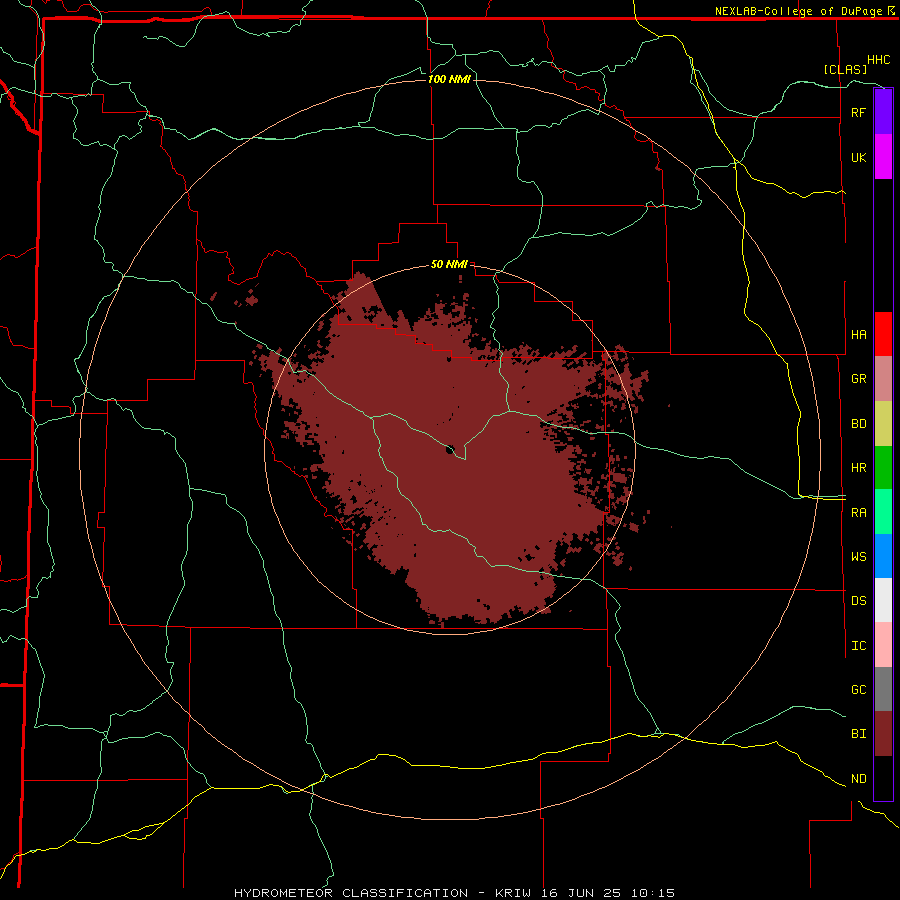Click the black ND no data swatch
900x900 pixels.
point(883,778)
